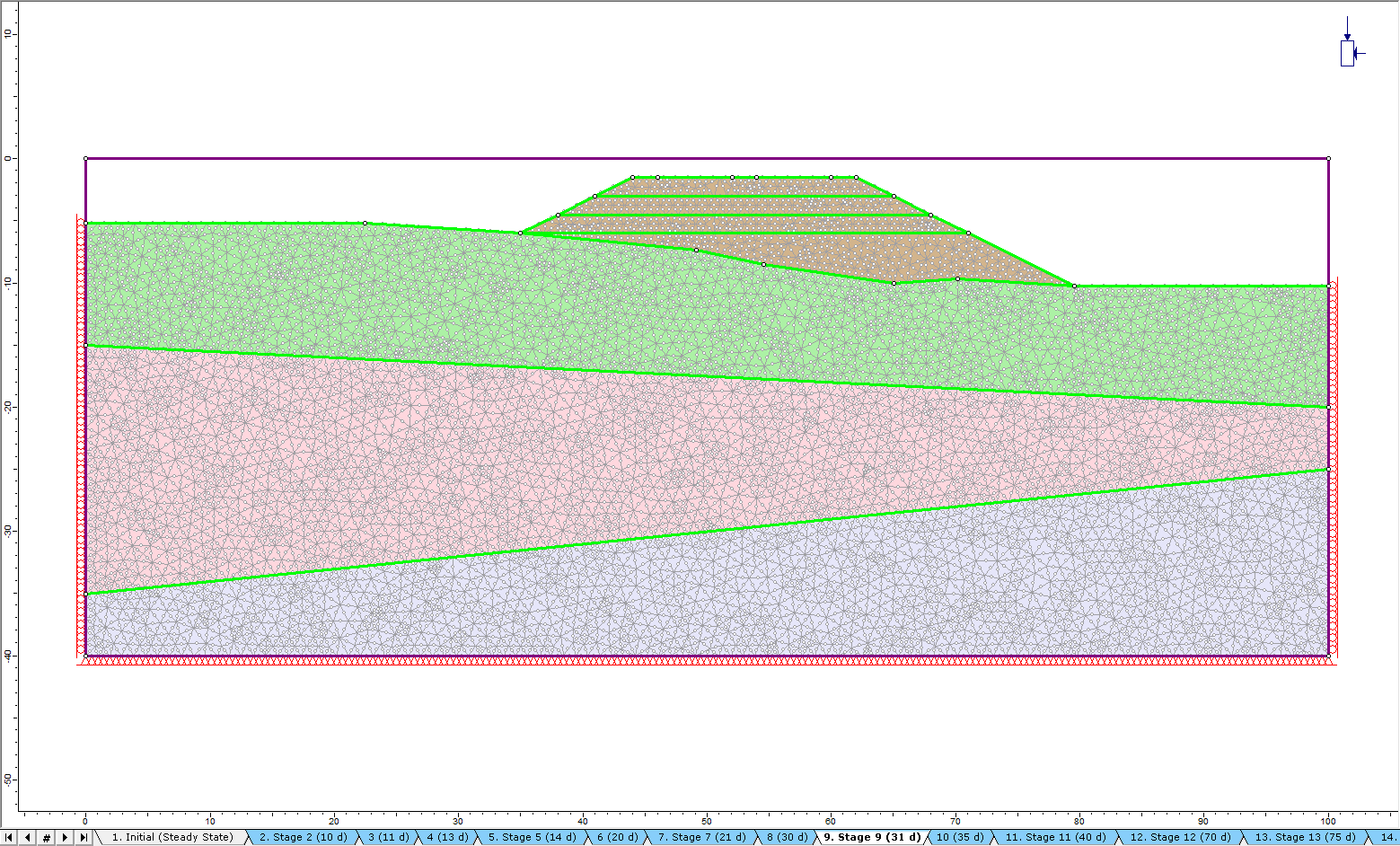The image size is (1400, 846).
Task: Jump to the first stage tab arrow
Action: tap(9, 837)
